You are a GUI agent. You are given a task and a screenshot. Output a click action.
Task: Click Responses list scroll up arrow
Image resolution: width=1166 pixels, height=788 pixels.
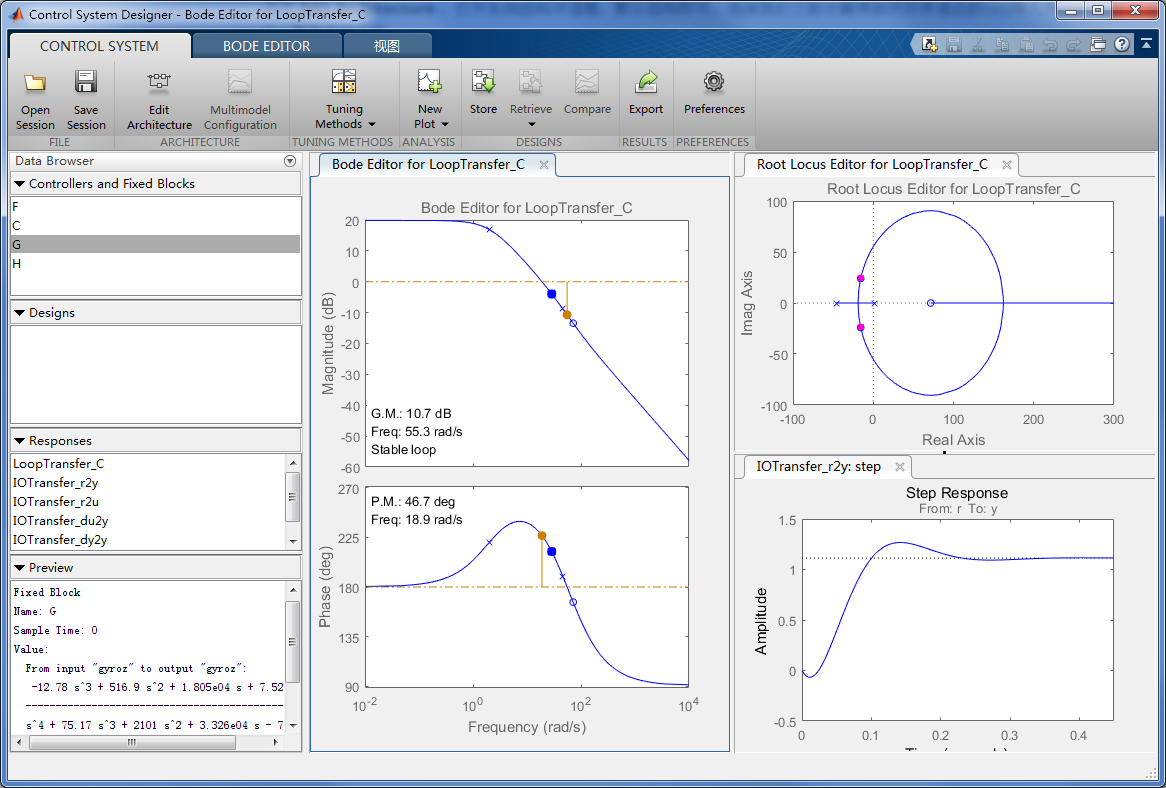pos(294,462)
